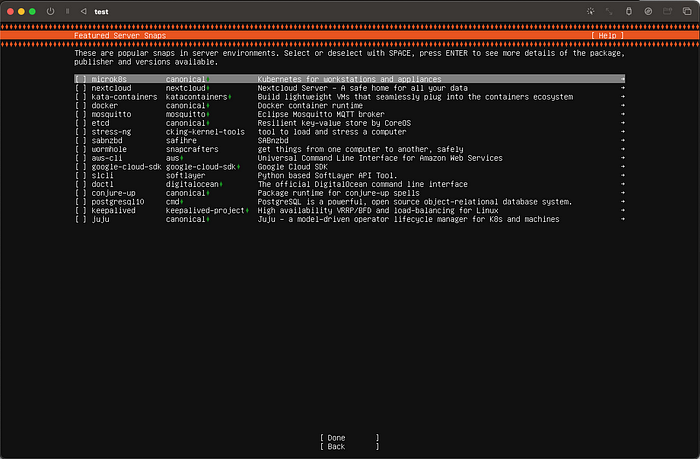Viewport: 700px width, 459px height.
Task: Click the 'stress-ng' snap name
Action: coord(111,132)
